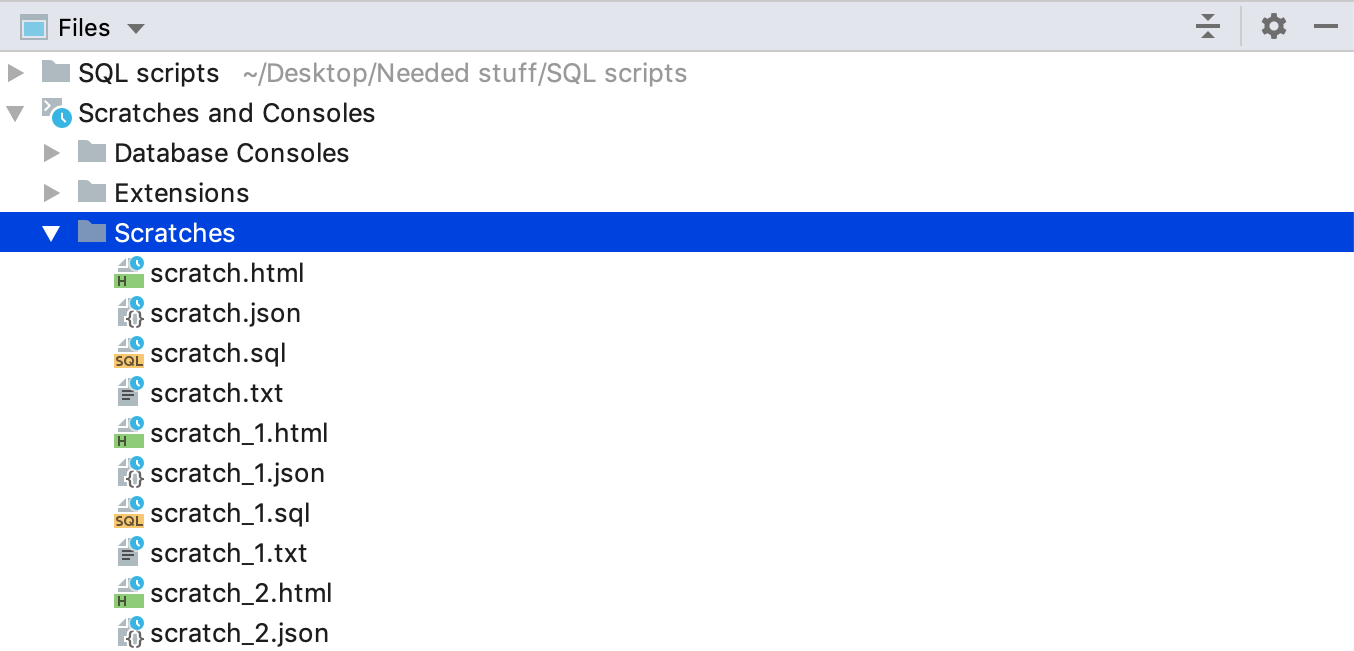Expand the Extensions folder

tap(52, 193)
